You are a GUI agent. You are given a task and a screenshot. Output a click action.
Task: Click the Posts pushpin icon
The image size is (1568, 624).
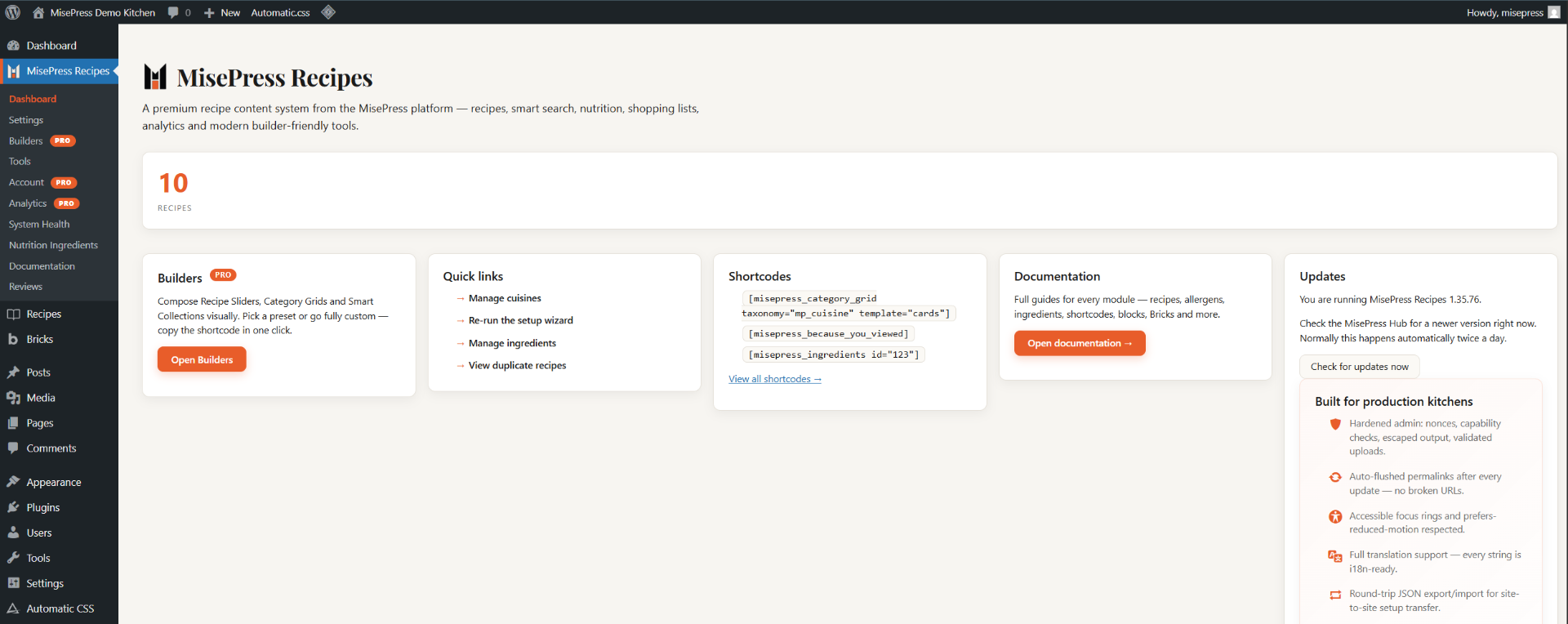coord(13,372)
